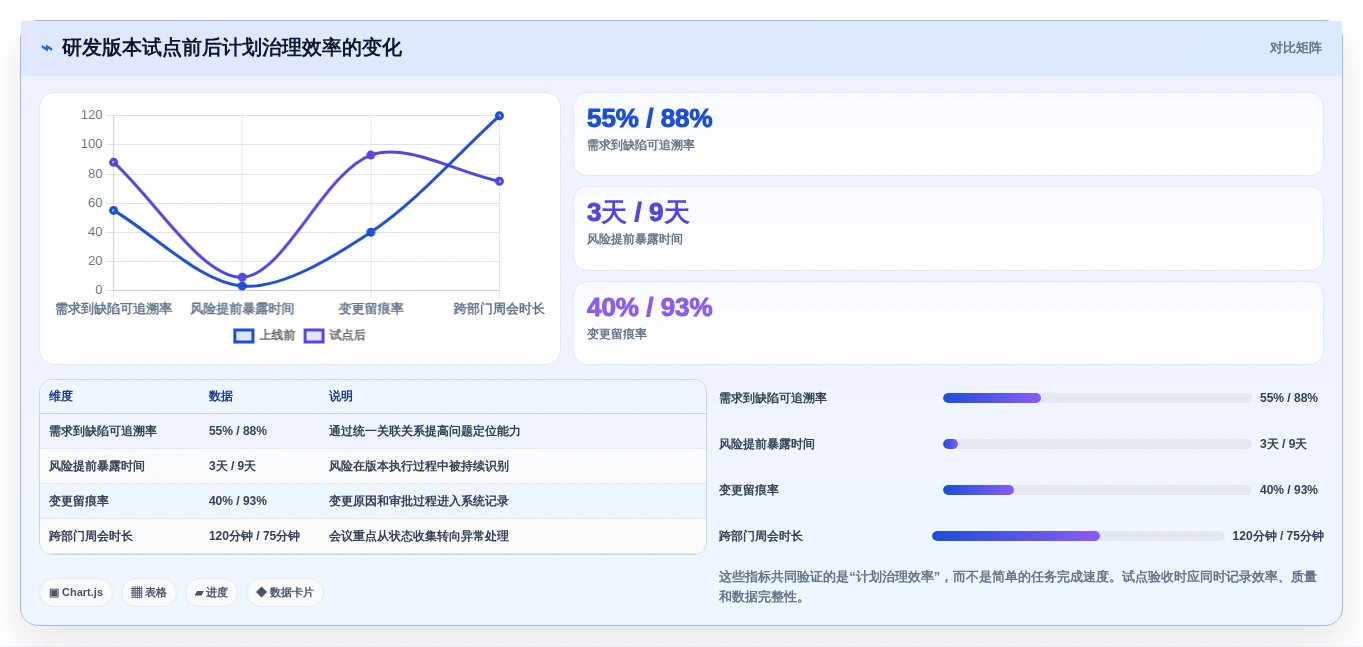
Task: Click description 通过统一关联关系提高问题定位能力
Action: tap(424, 431)
